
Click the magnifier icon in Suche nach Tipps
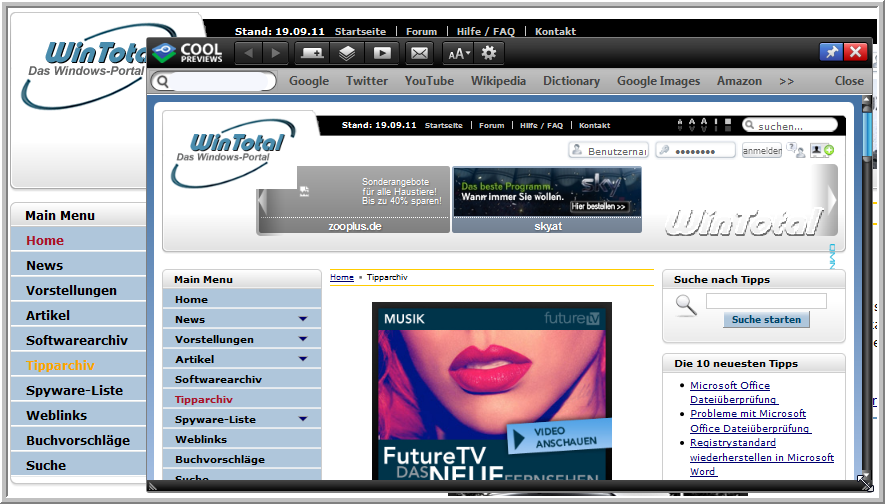pos(686,305)
